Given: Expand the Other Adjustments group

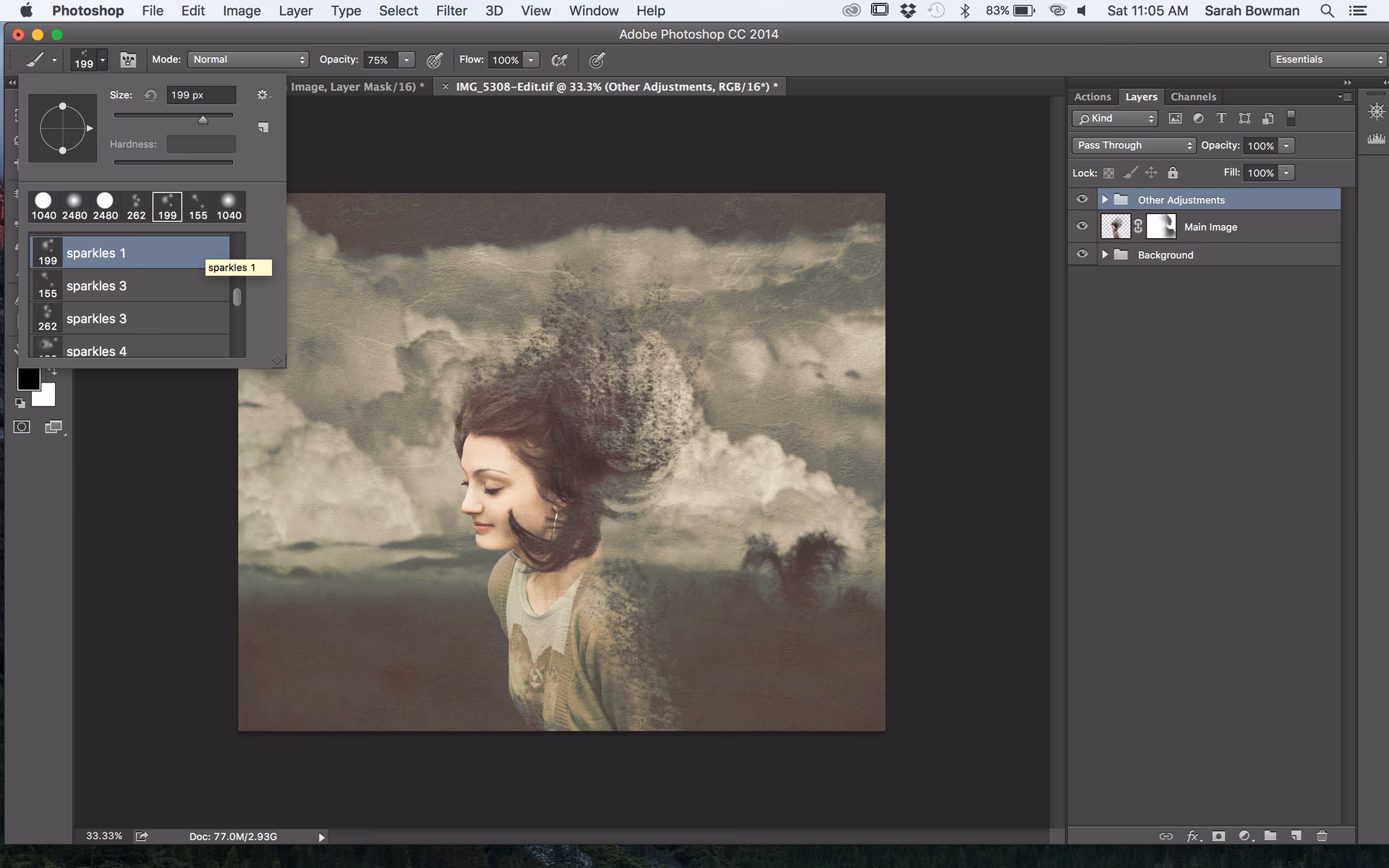Looking at the screenshot, I should tap(1105, 199).
